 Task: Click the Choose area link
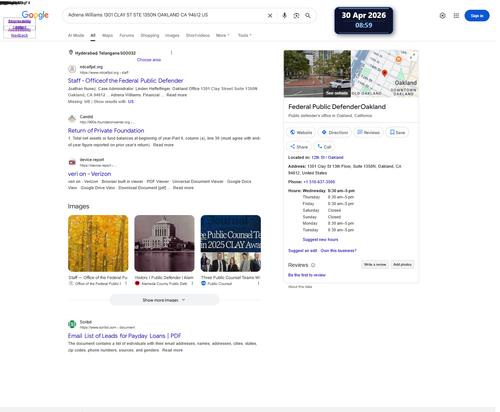(x=149, y=60)
